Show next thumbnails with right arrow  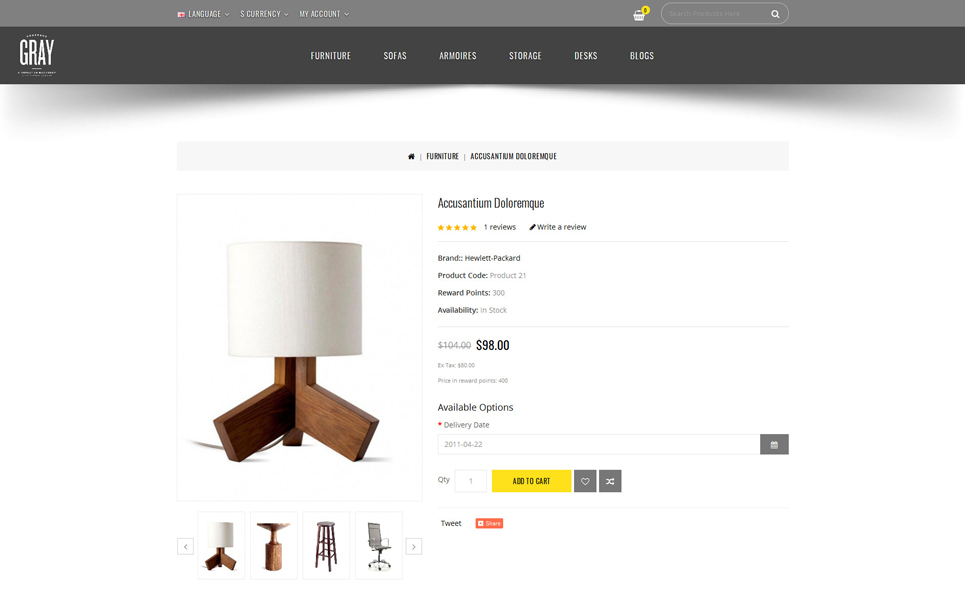[414, 546]
